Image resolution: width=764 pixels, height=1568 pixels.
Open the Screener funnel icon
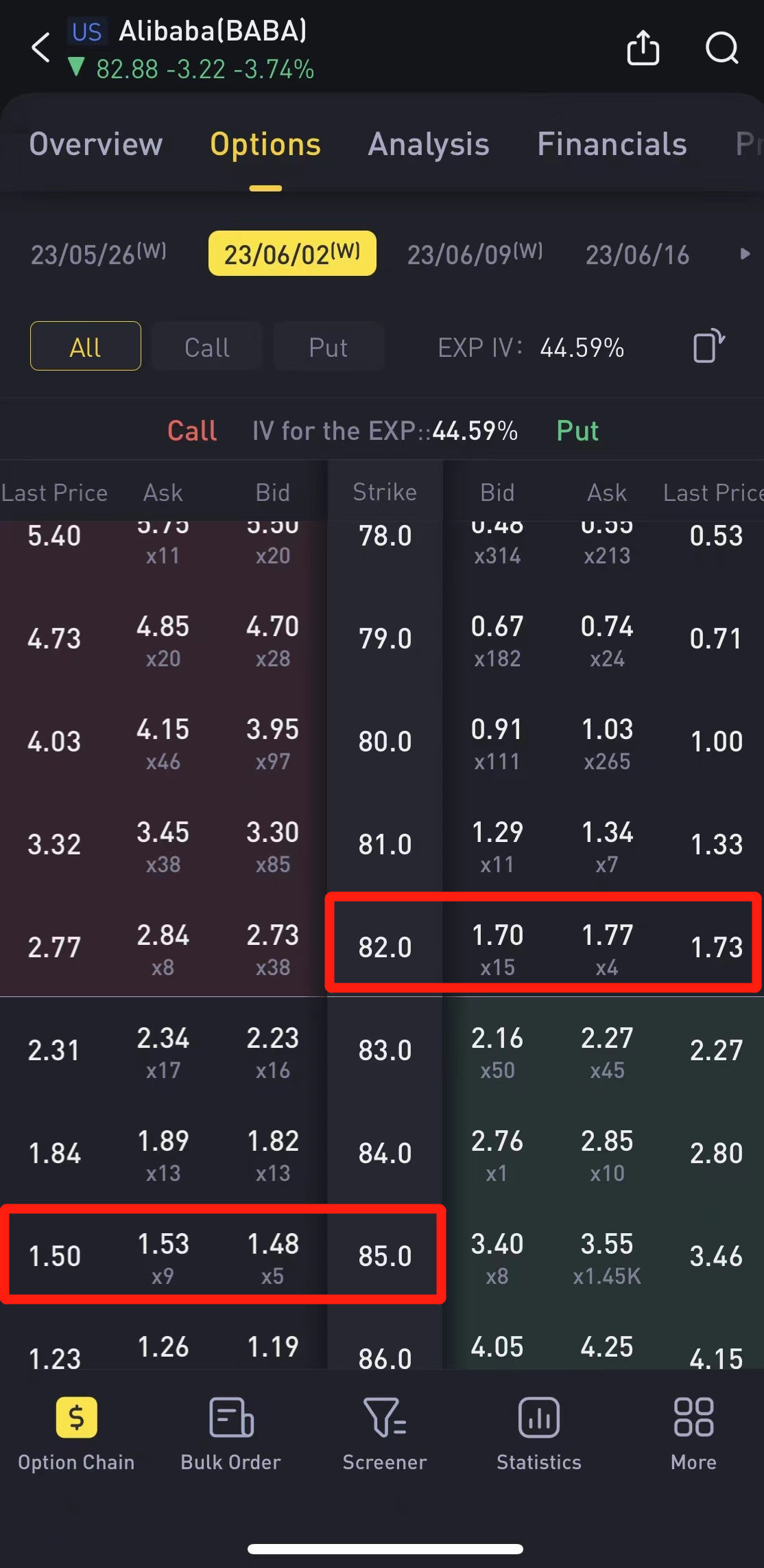click(x=385, y=1418)
